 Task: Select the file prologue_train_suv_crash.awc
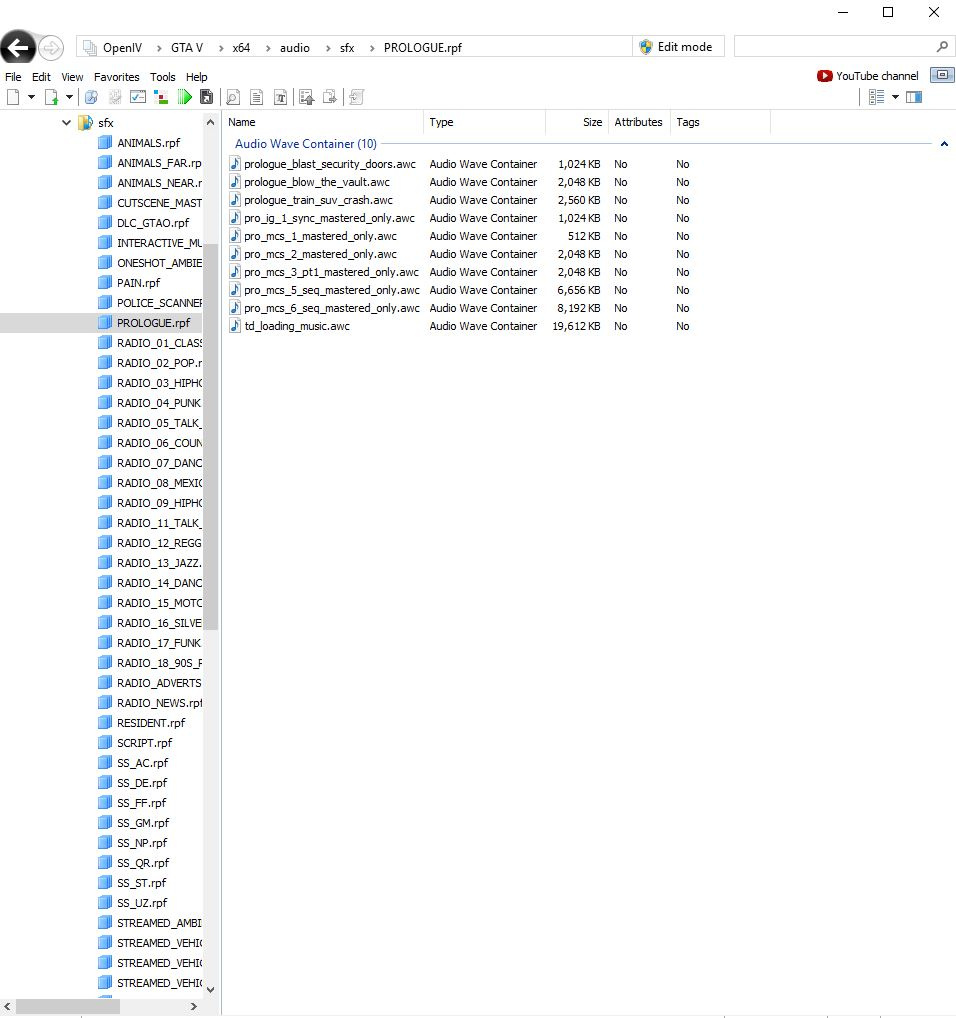(x=318, y=200)
